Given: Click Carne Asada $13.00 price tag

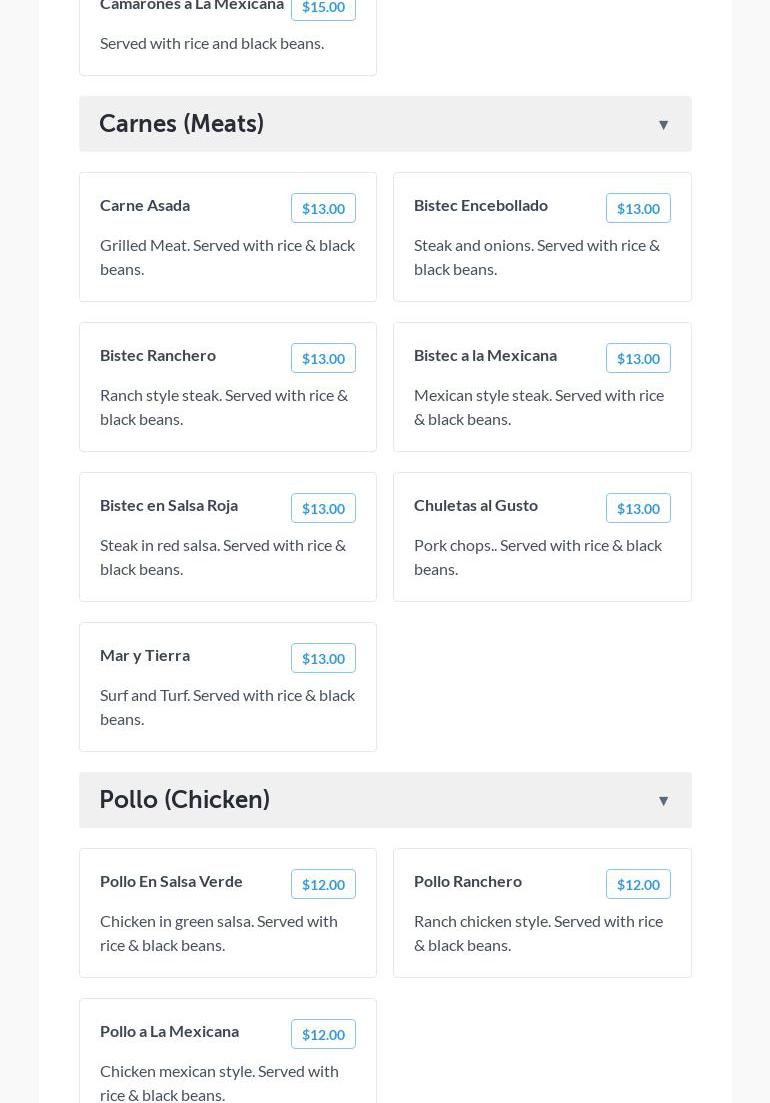Looking at the screenshot, I should click(x=323, y=208).
